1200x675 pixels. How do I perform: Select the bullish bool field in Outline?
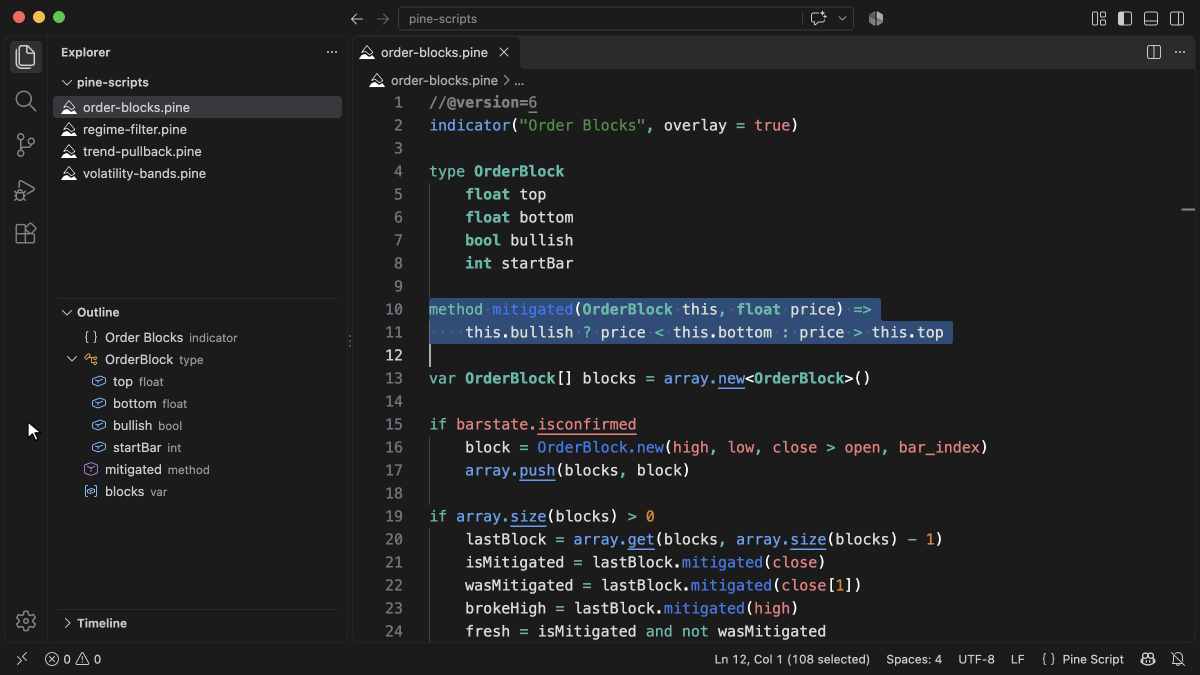[198, 425]
